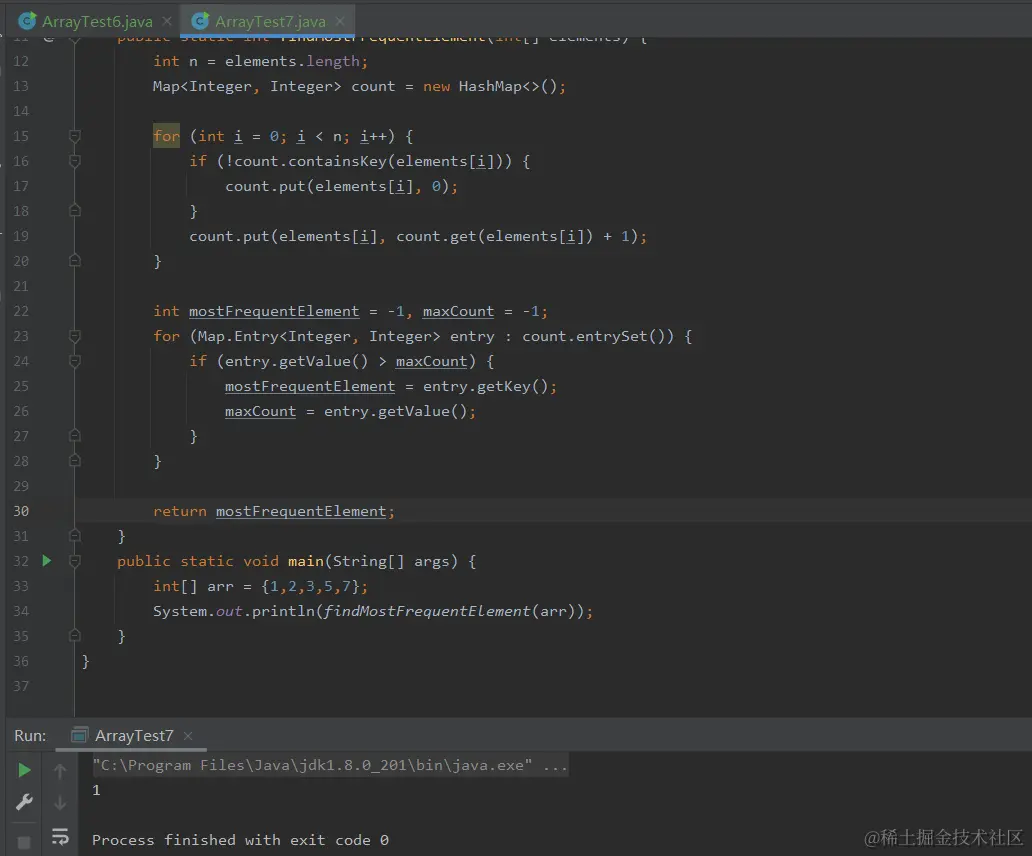The width and height of the screenshot is (1032, 856).
Task: Open run settings via the wrench icon
Action: click(24, 802)
